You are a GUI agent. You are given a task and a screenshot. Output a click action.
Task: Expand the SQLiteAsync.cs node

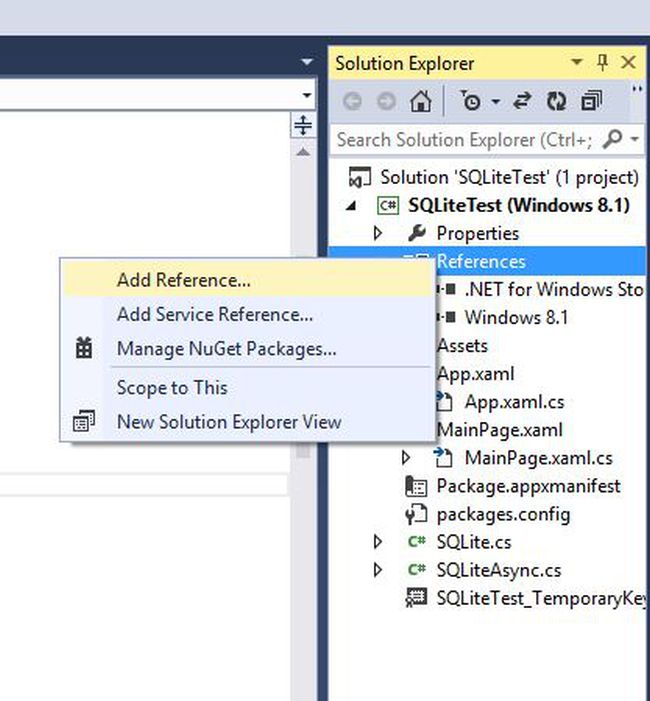[x=378, y=570]
